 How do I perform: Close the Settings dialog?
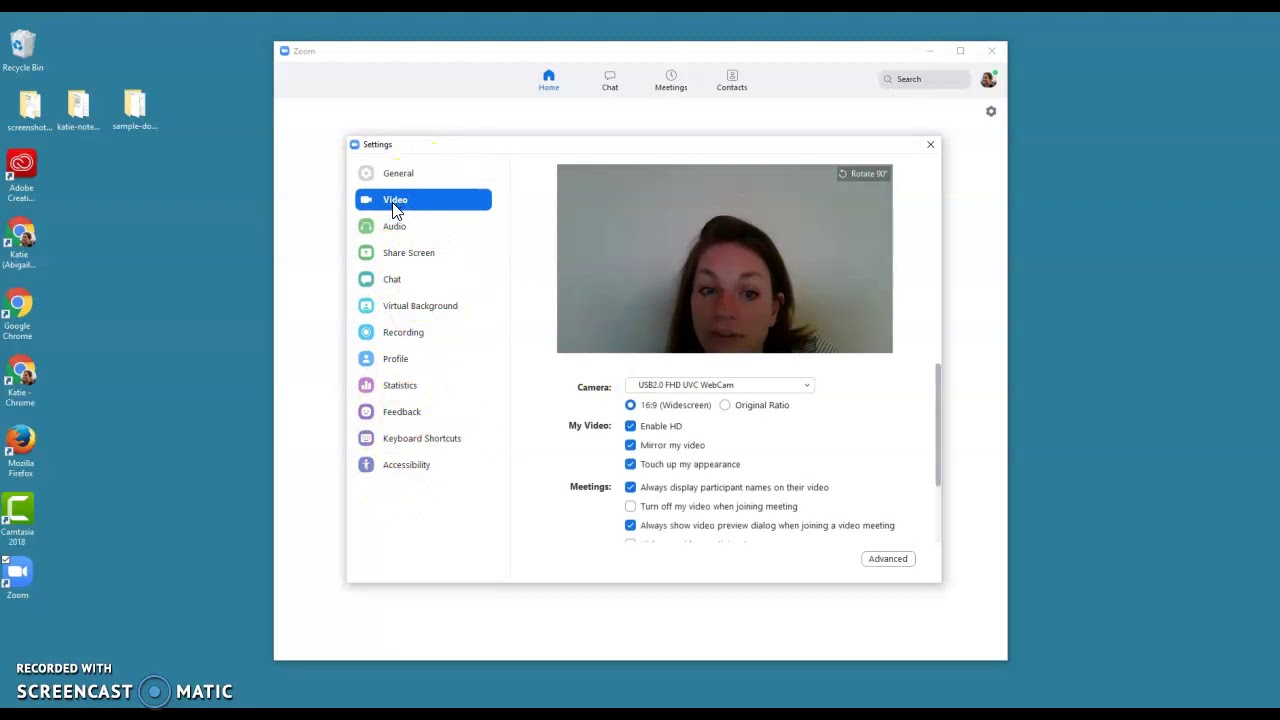coord(930,145)
